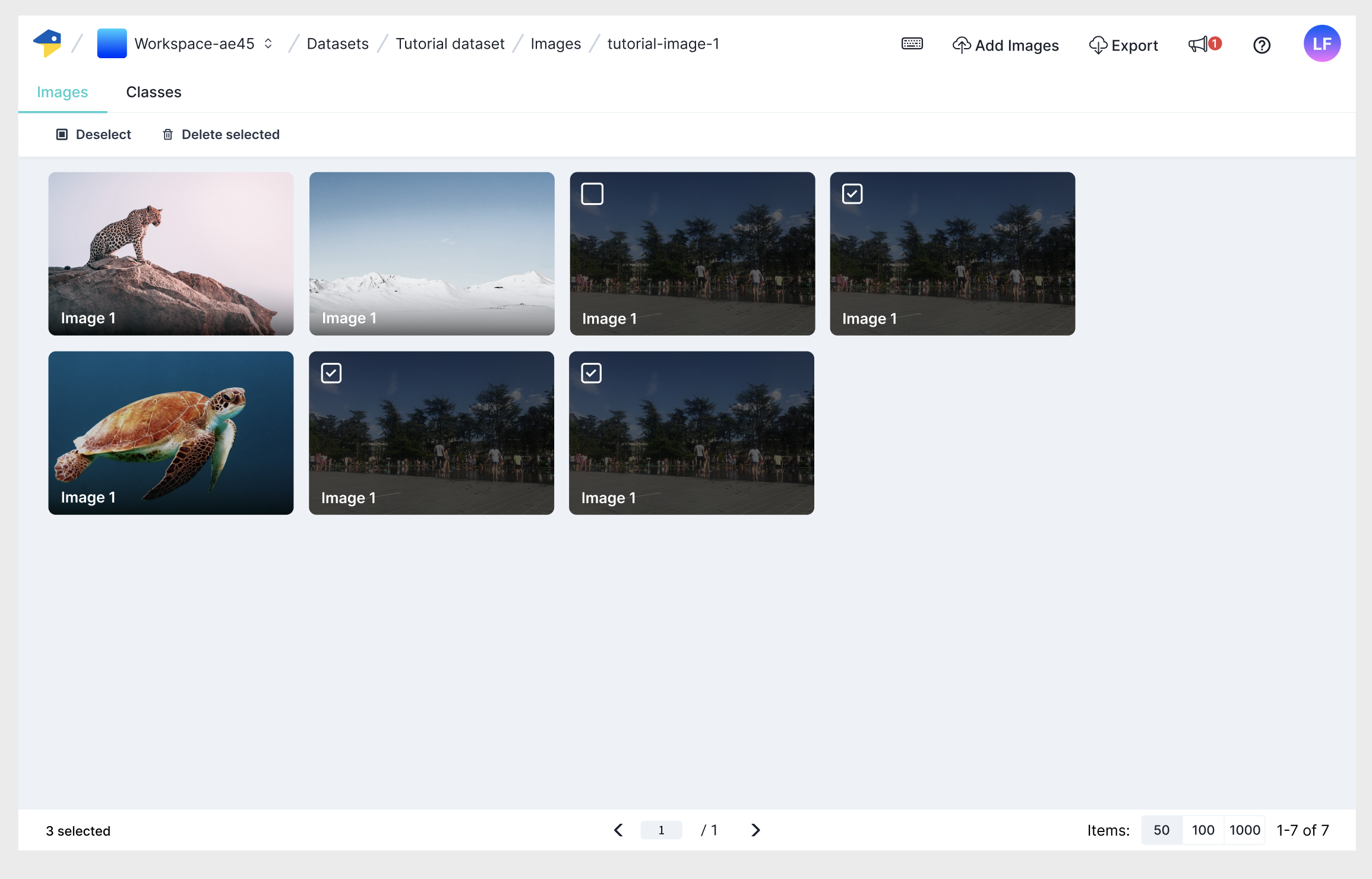Open the LF user avatar menu
Image resolution: width=1372 pixels, height=879 pixels.
point(1322,43)
